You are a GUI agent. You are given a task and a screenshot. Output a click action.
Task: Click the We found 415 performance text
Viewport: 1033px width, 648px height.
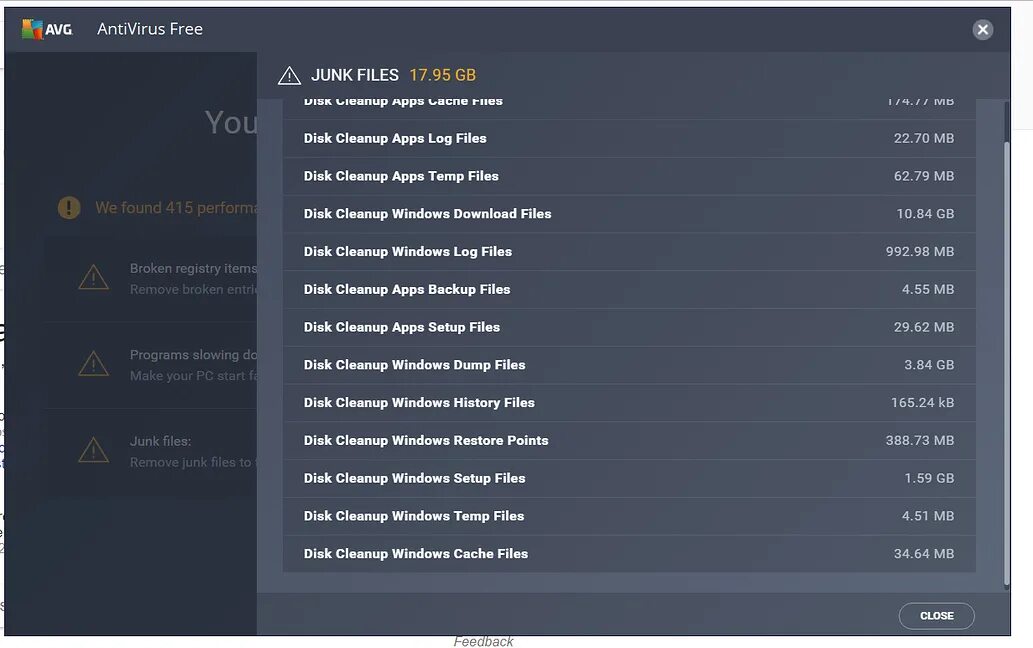coord(176,207)
